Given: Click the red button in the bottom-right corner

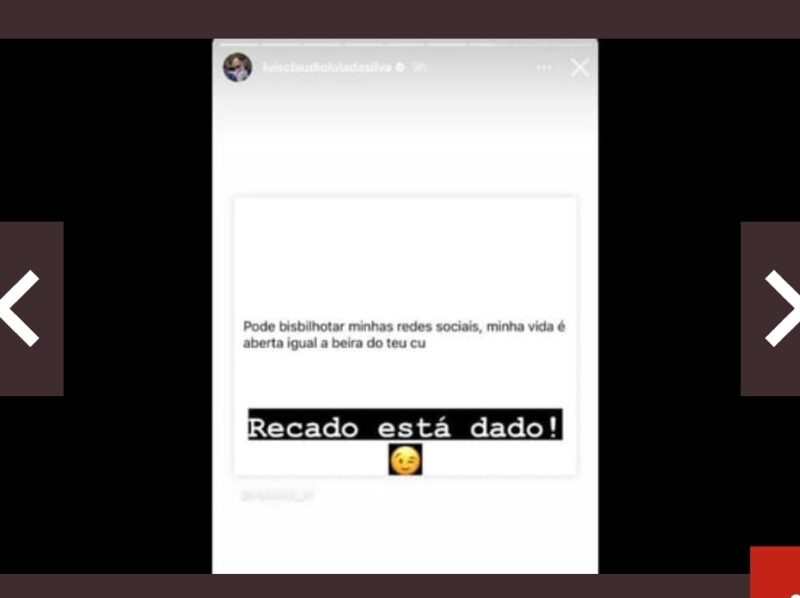Looking at the screenshot, I should (x=775, y=572).
